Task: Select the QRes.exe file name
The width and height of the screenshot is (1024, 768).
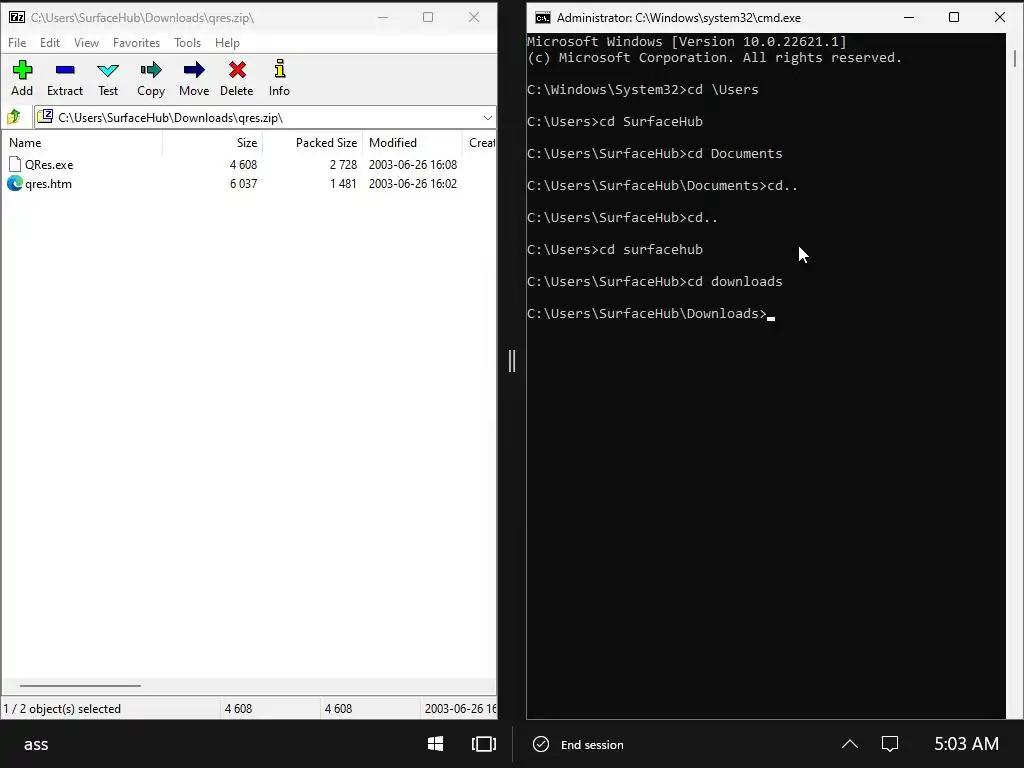Action: coord(49,165)
